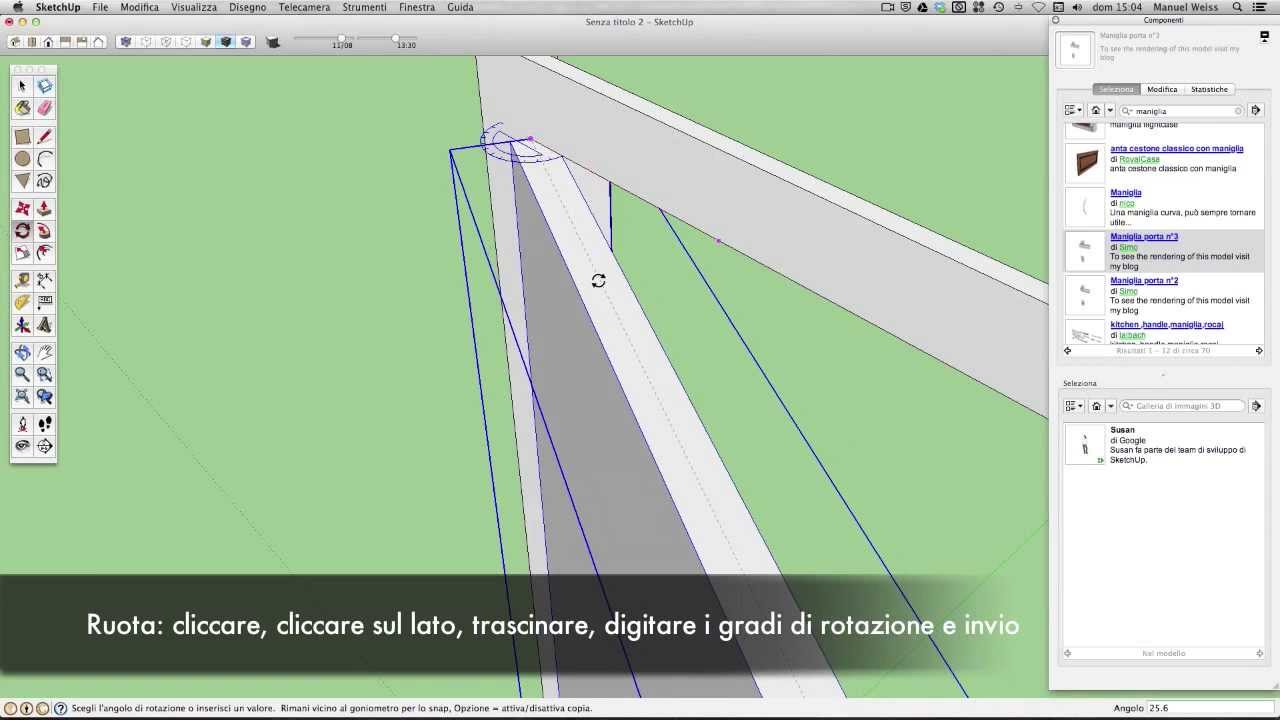Switch to the Modifica tab in Componenti

point(1162,89)
